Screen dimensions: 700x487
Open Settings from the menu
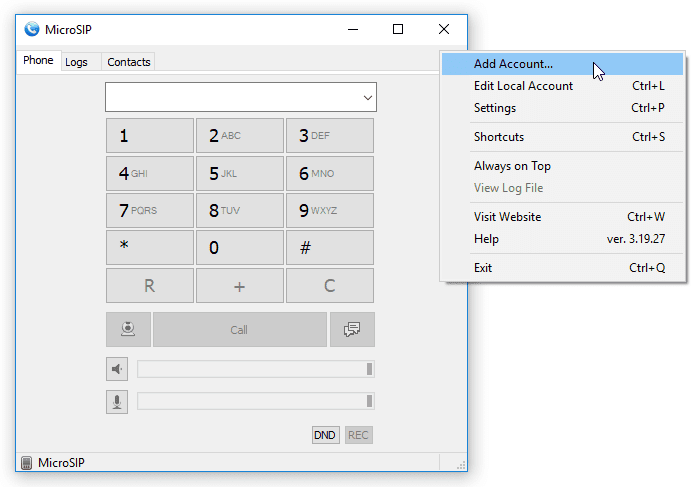495,108
